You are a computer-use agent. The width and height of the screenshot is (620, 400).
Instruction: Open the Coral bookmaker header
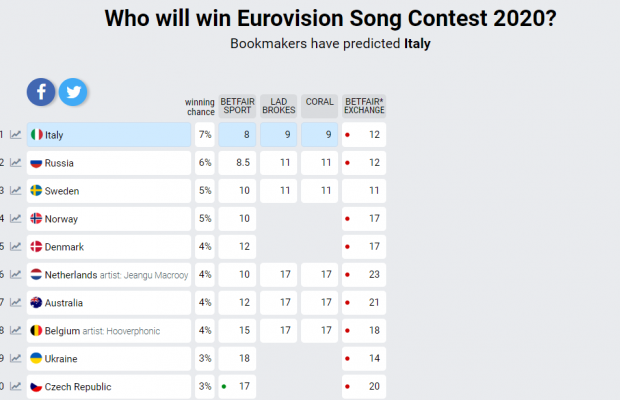[x=319, y=106]
